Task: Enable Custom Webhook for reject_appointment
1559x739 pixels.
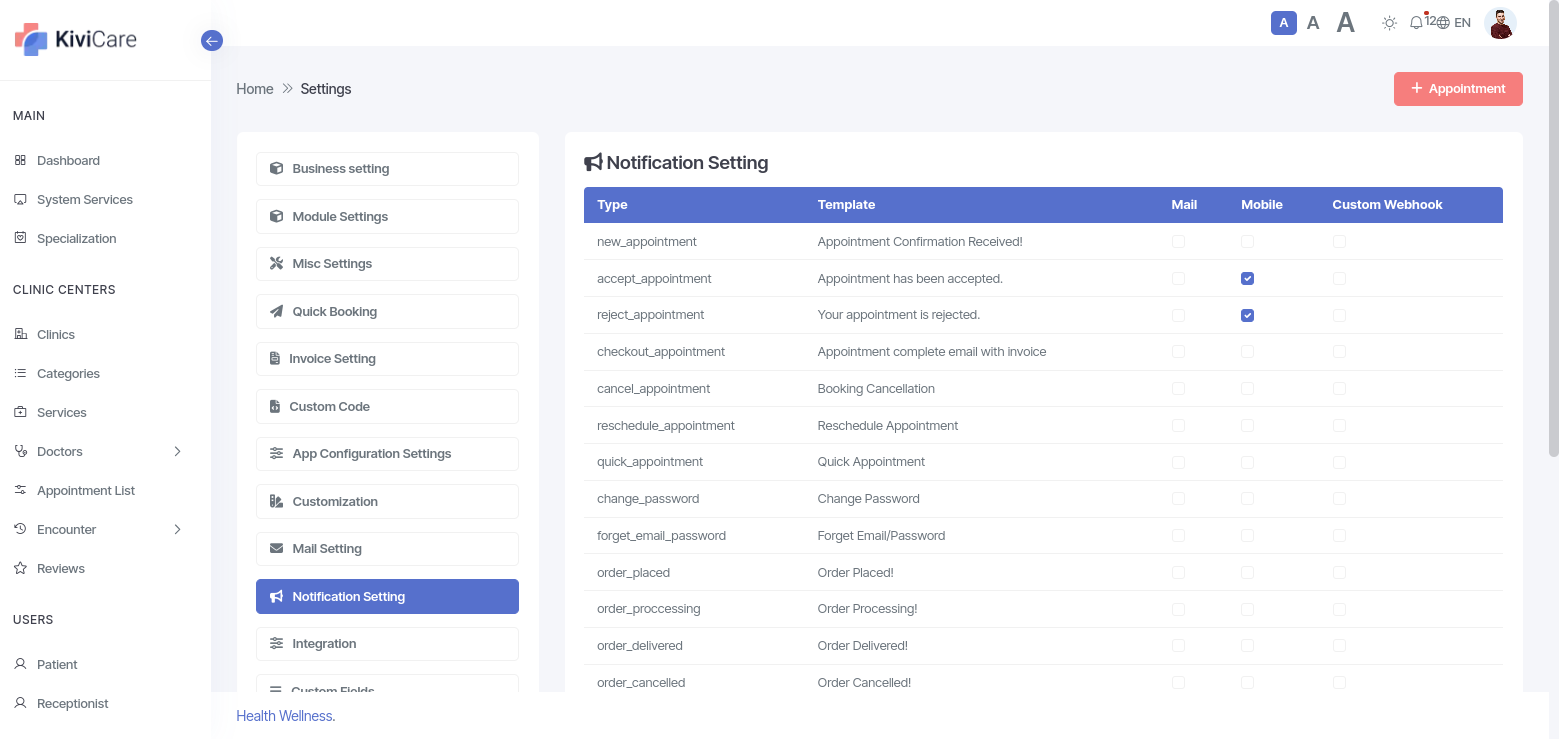Action: [x=1339, y=315]
